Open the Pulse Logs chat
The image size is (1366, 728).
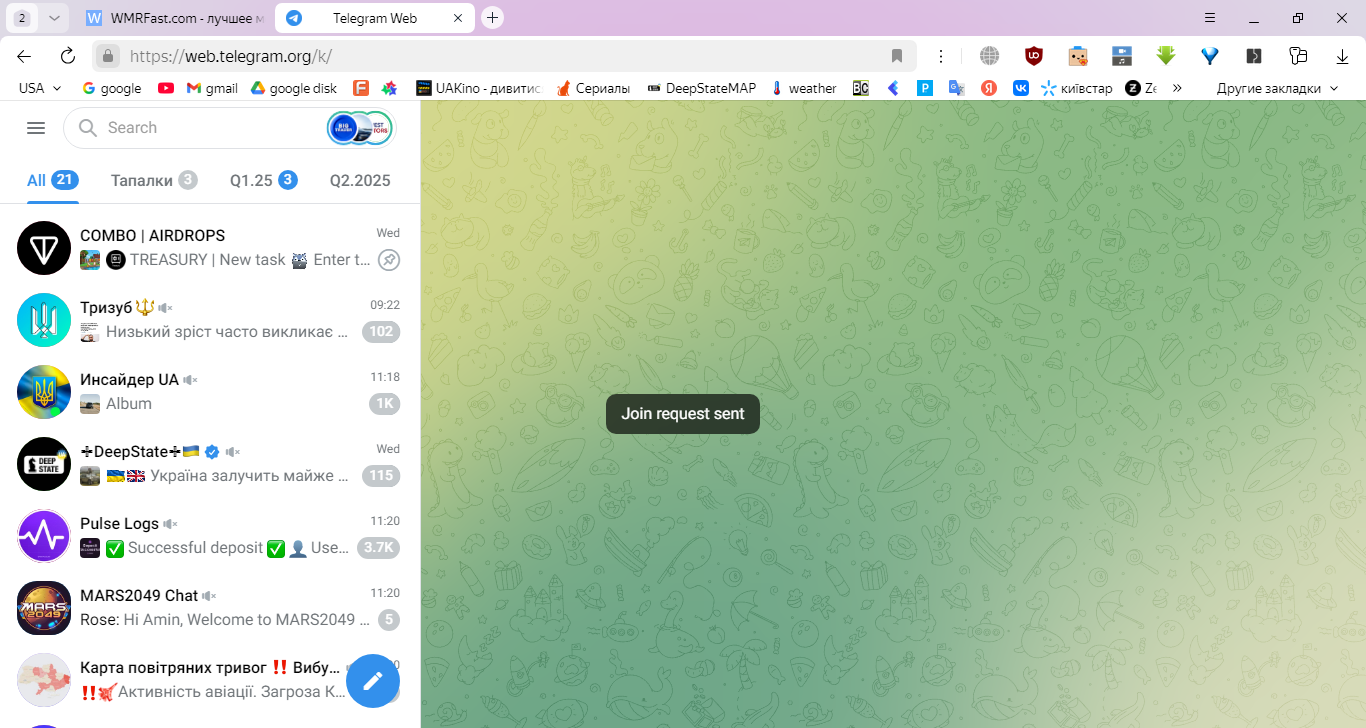click(209, 535)
